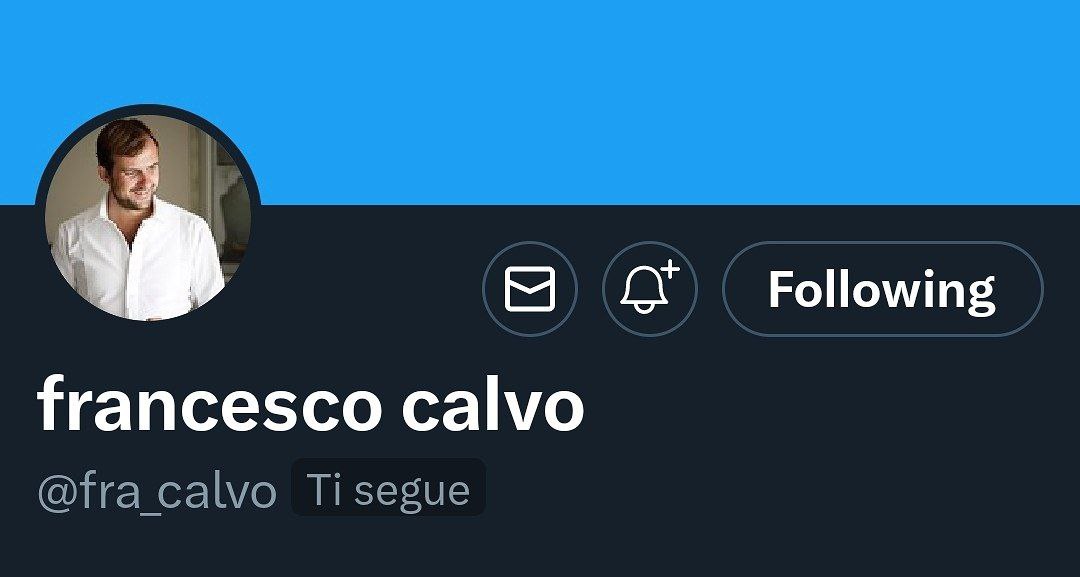
Task: Enable tweet notifications with bell icon
Action: pos(650,288)
